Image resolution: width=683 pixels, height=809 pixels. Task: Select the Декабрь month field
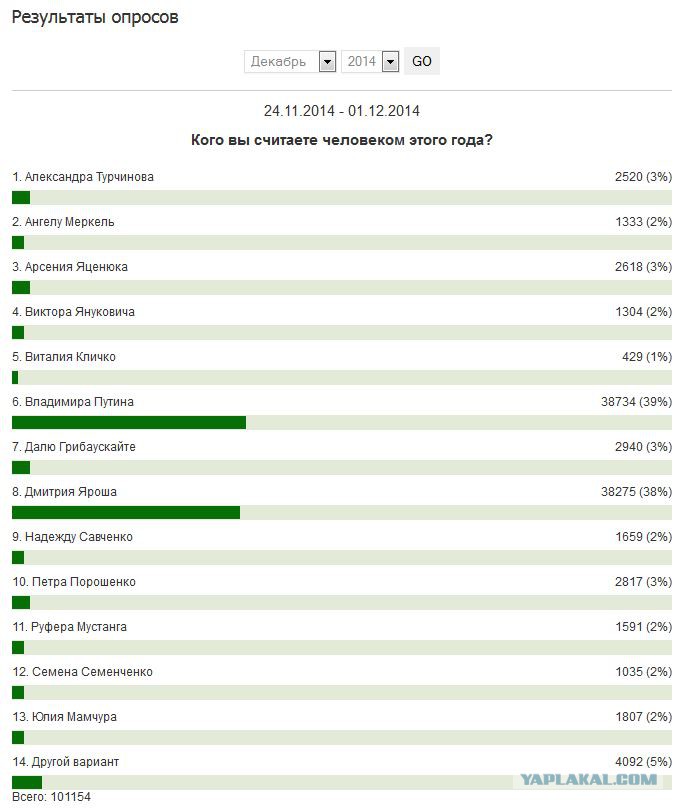coord(290,61)
